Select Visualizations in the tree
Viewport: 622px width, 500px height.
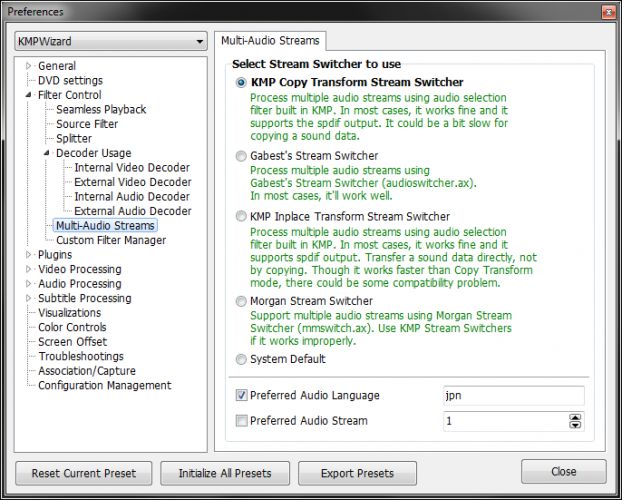tap(69, 313)
